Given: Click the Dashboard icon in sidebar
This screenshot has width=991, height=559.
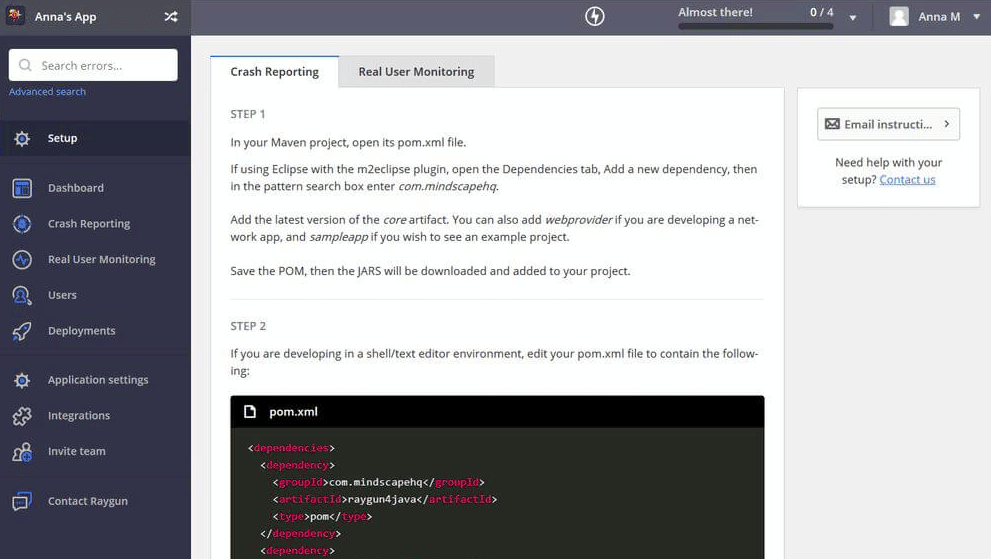Looking at the screenshot, I should (x=22, y=188).
